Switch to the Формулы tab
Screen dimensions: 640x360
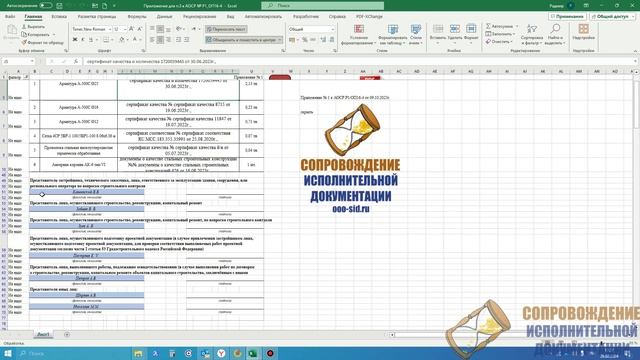click(x=137, y=17)
